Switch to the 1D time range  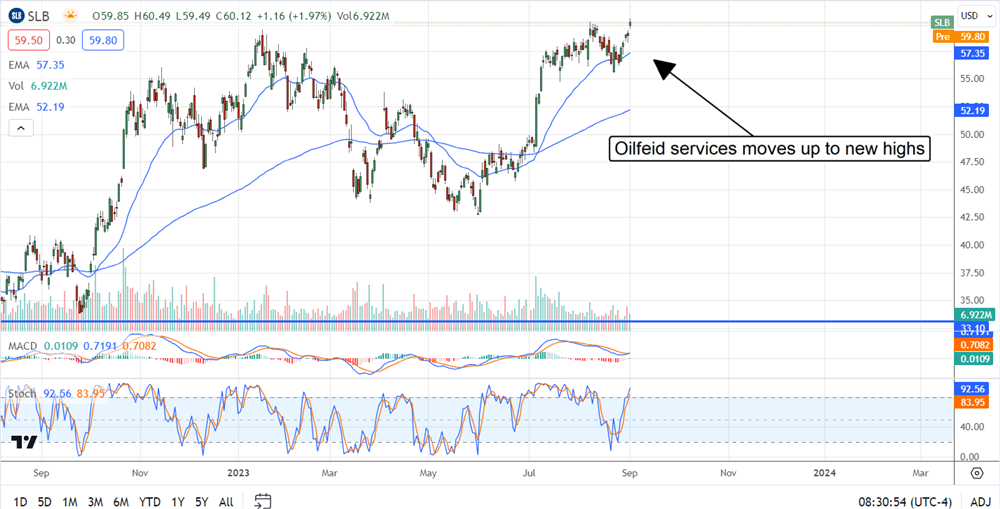pyautogui.click(x=20, y=500)
